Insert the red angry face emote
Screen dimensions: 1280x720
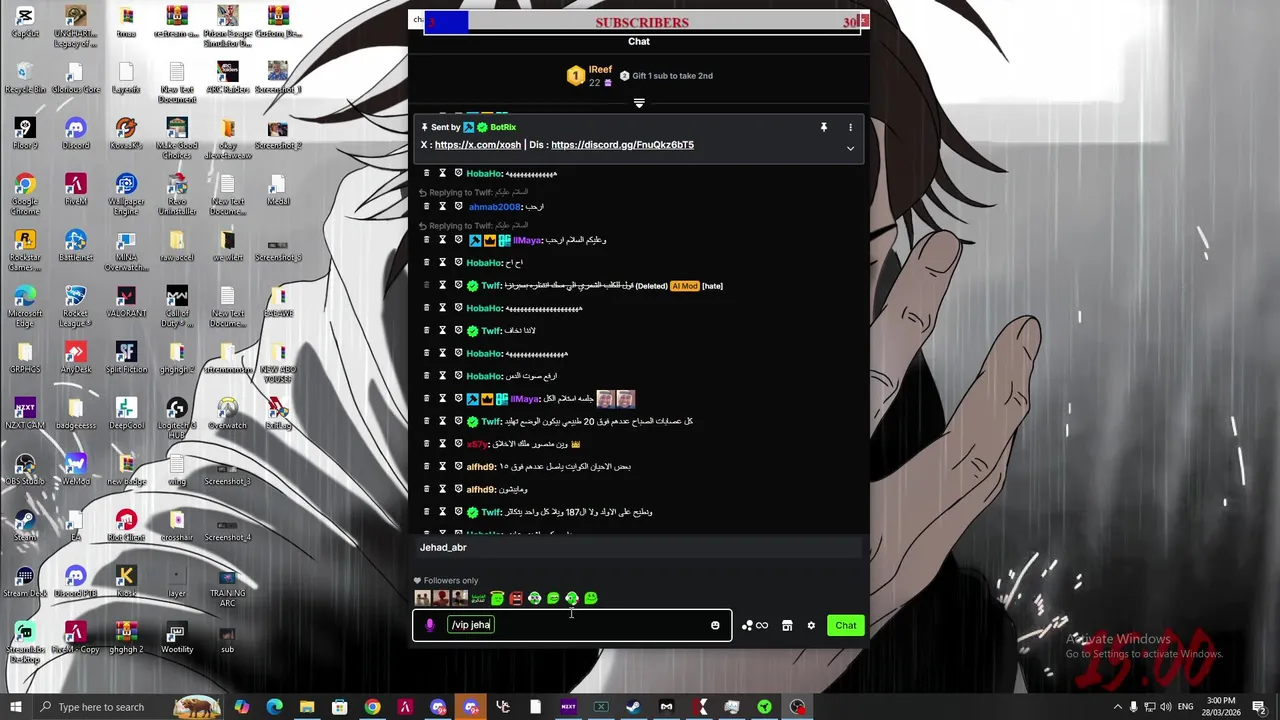[516, 598]
